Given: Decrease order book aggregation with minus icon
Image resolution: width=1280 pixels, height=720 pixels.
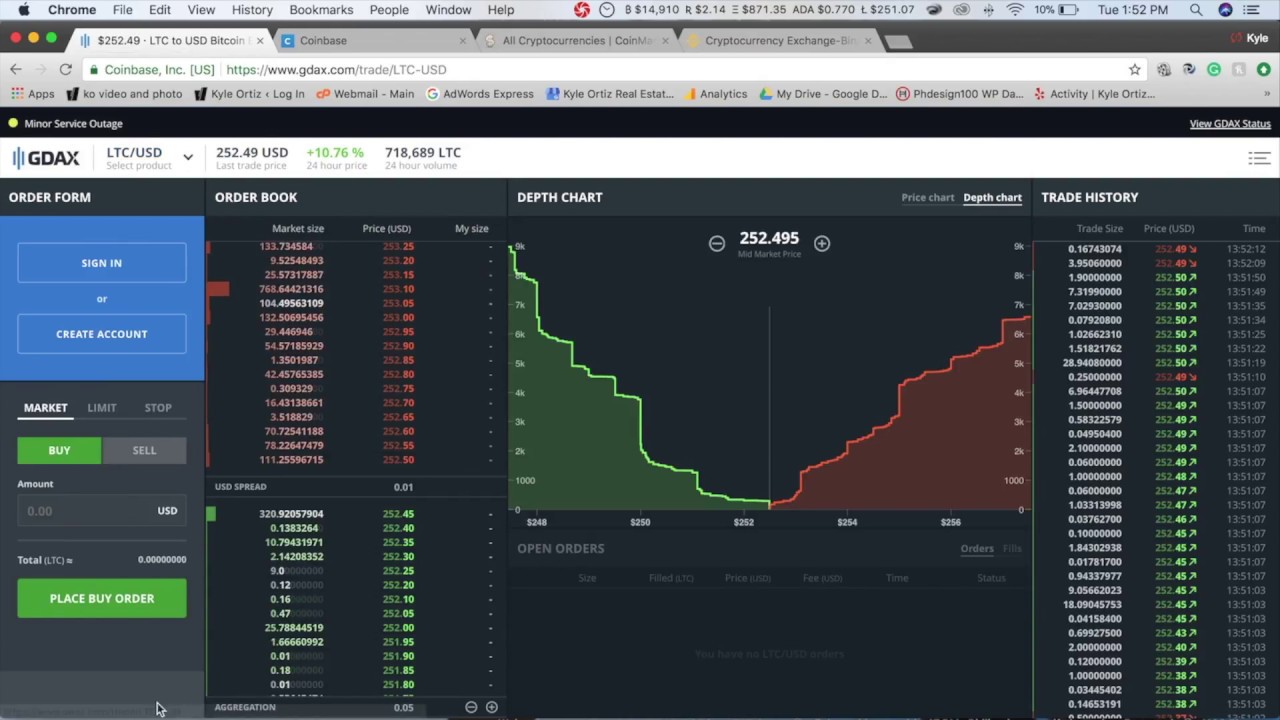Looking at the screenshot, I should click(471, 707).
